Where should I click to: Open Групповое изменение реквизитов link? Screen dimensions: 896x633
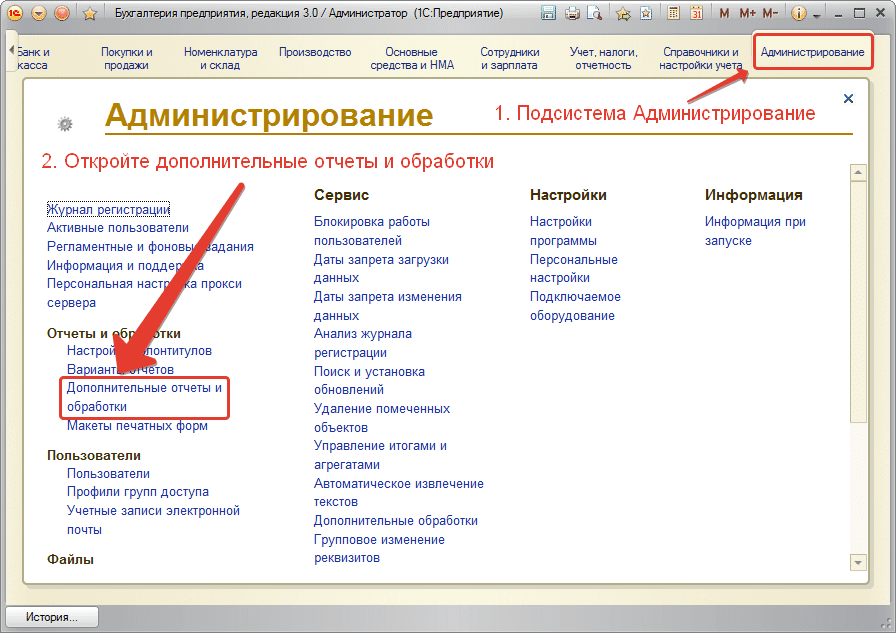pos(379,548)
